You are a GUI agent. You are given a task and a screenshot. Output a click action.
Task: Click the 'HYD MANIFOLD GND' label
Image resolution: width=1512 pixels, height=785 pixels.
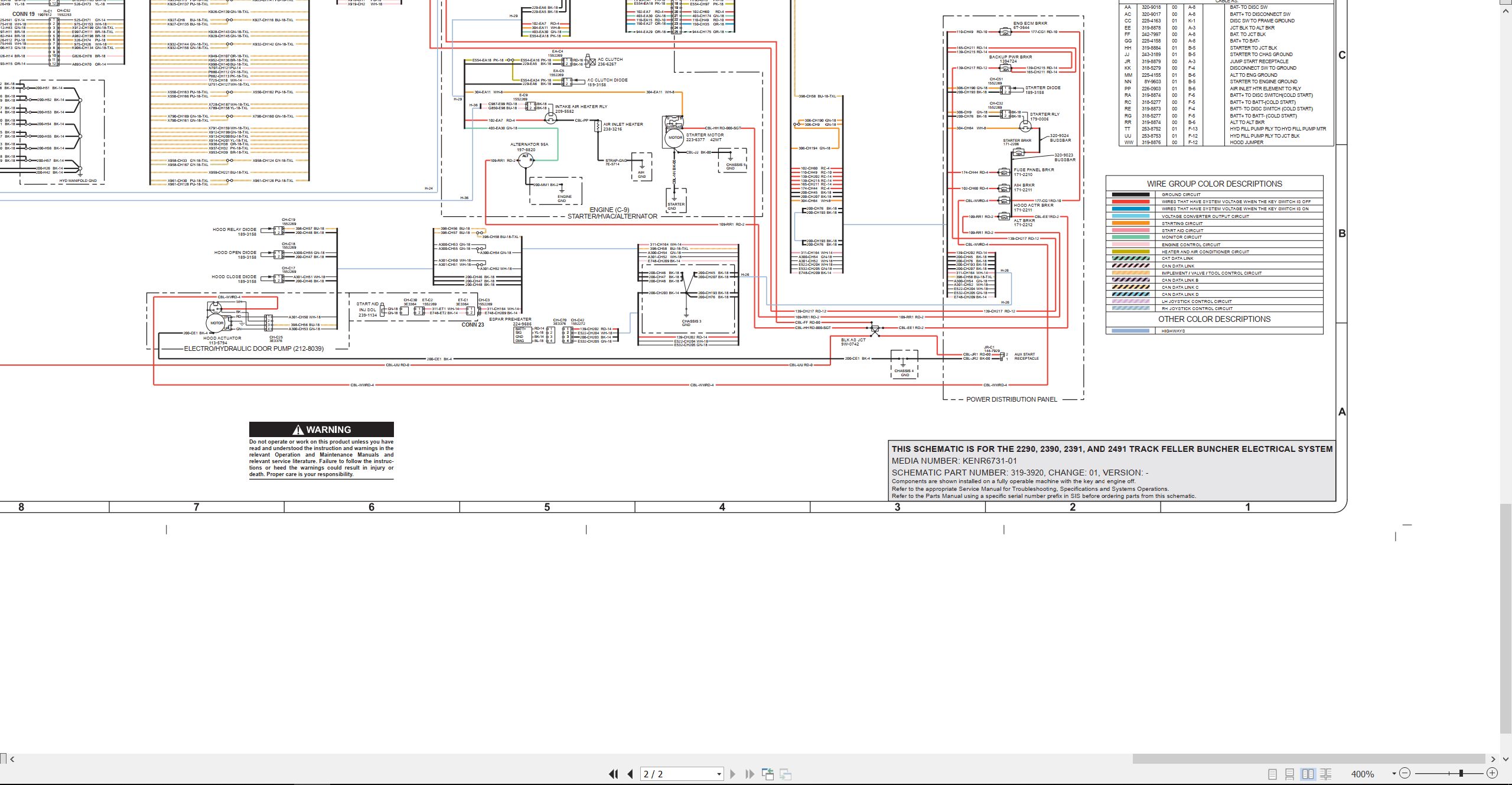pyautogui.click(x=78, y=181)
